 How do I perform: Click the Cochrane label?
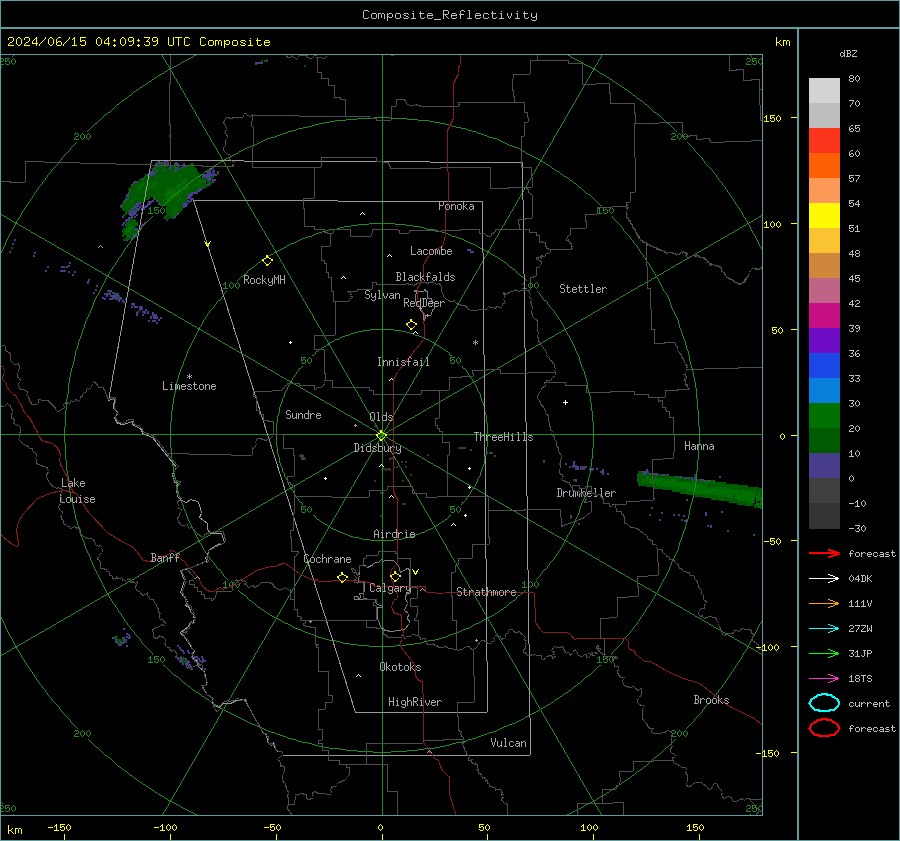click(x=327, y=559)
